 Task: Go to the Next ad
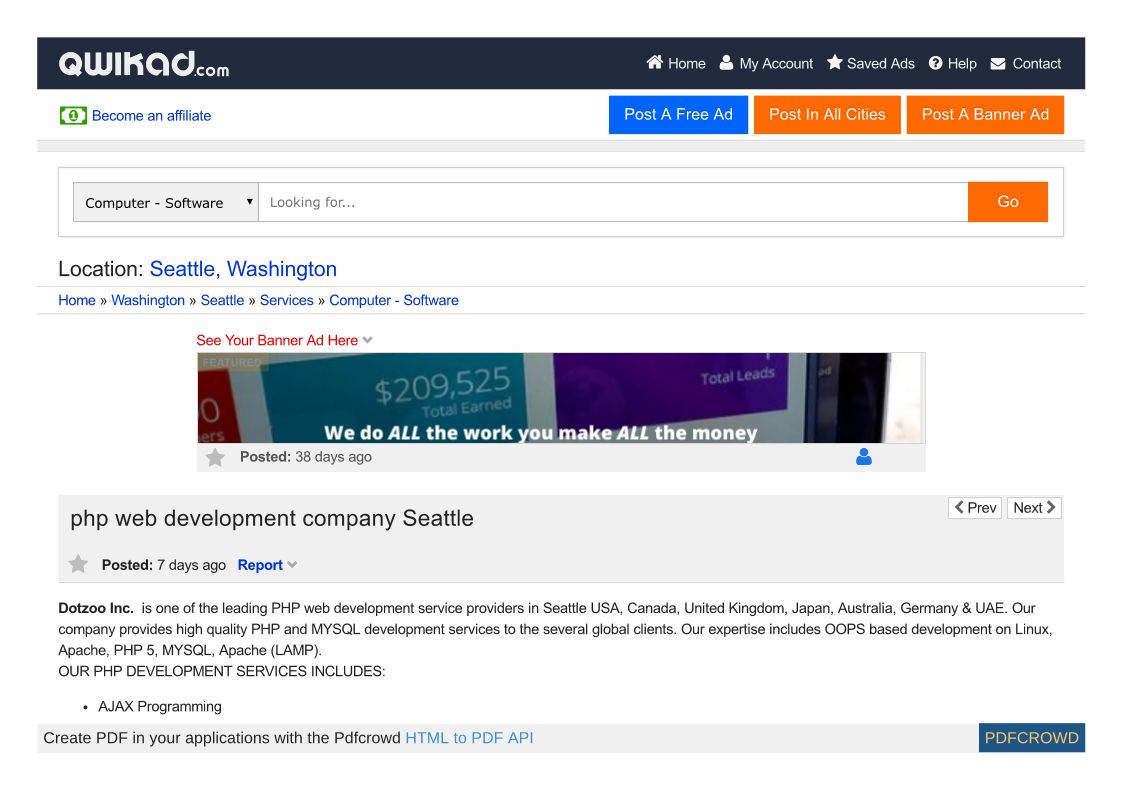point(1034,508)
